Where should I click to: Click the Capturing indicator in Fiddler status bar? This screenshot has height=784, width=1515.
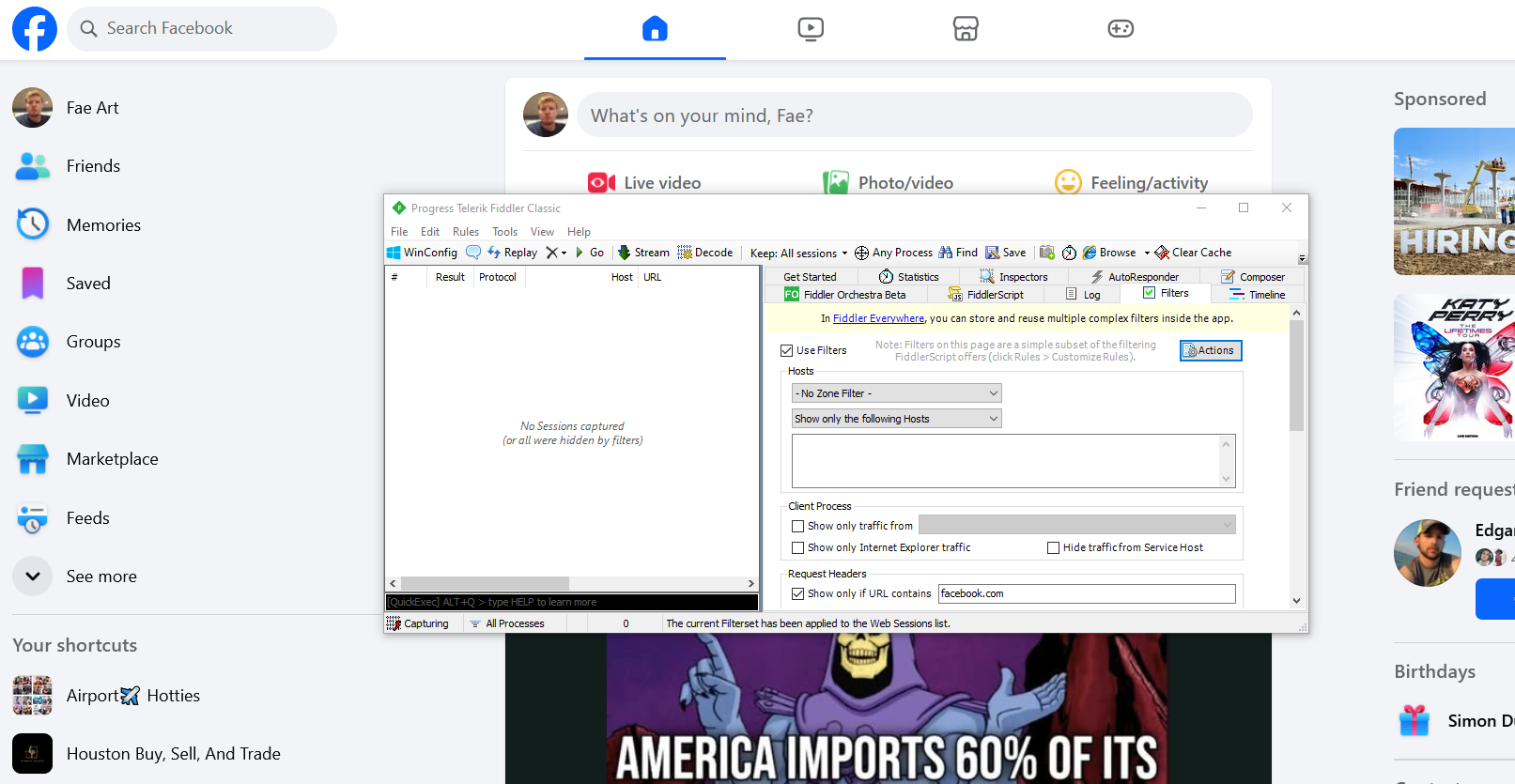[418, 623]
